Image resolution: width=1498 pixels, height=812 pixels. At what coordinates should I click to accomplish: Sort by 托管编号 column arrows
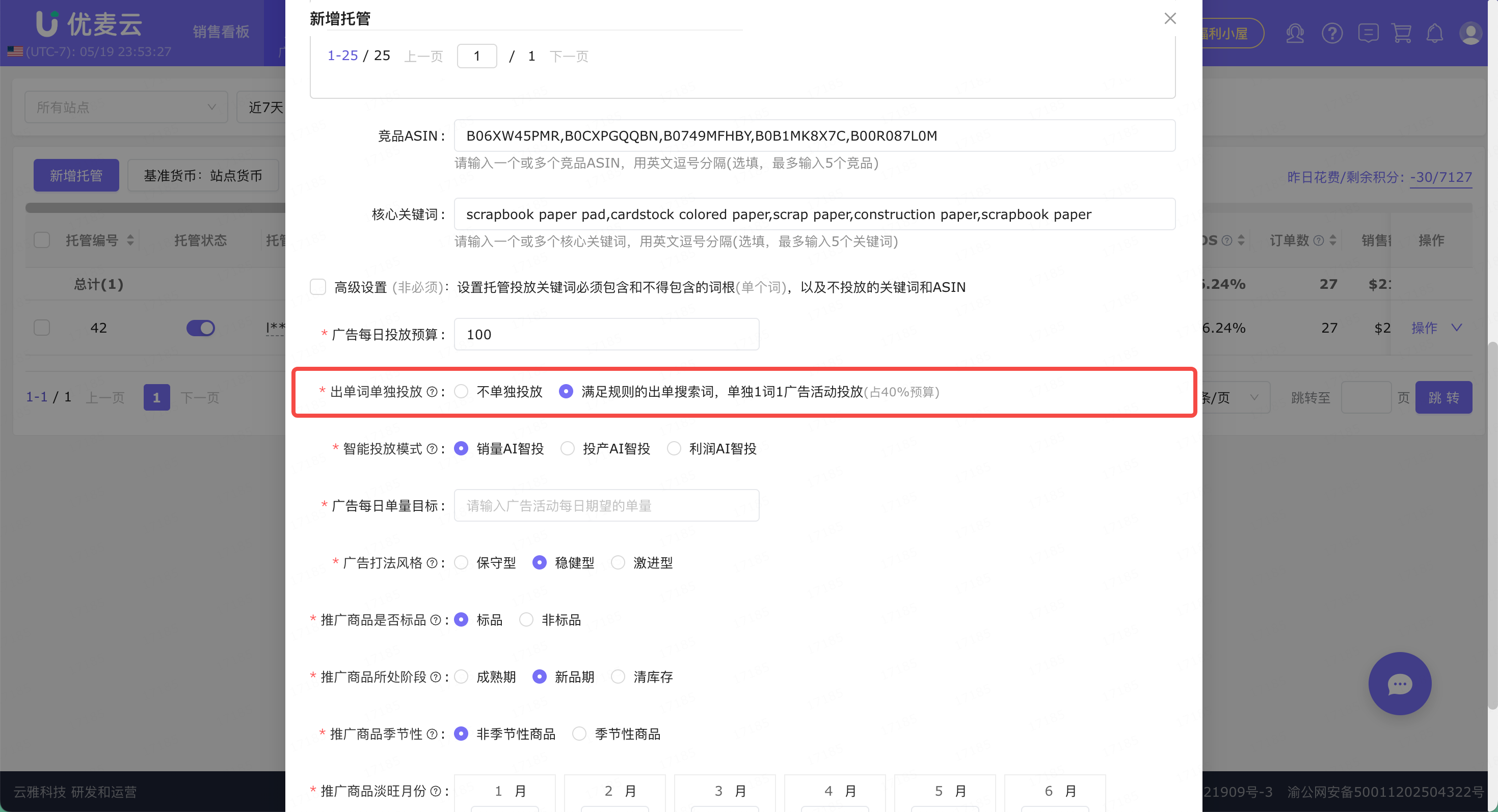tap(130, 240)
